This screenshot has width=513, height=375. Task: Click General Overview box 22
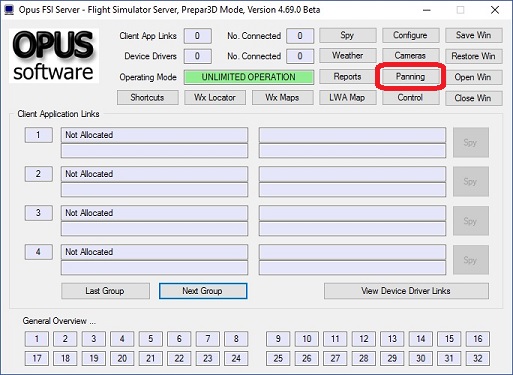pos(179,359)
